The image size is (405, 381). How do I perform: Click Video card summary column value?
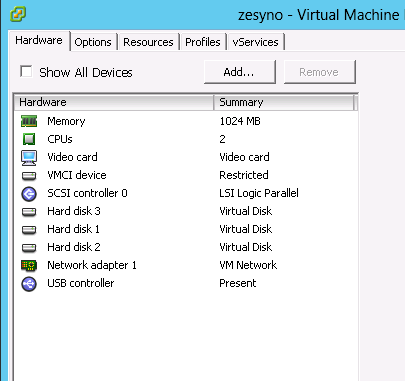click(244, 157)
